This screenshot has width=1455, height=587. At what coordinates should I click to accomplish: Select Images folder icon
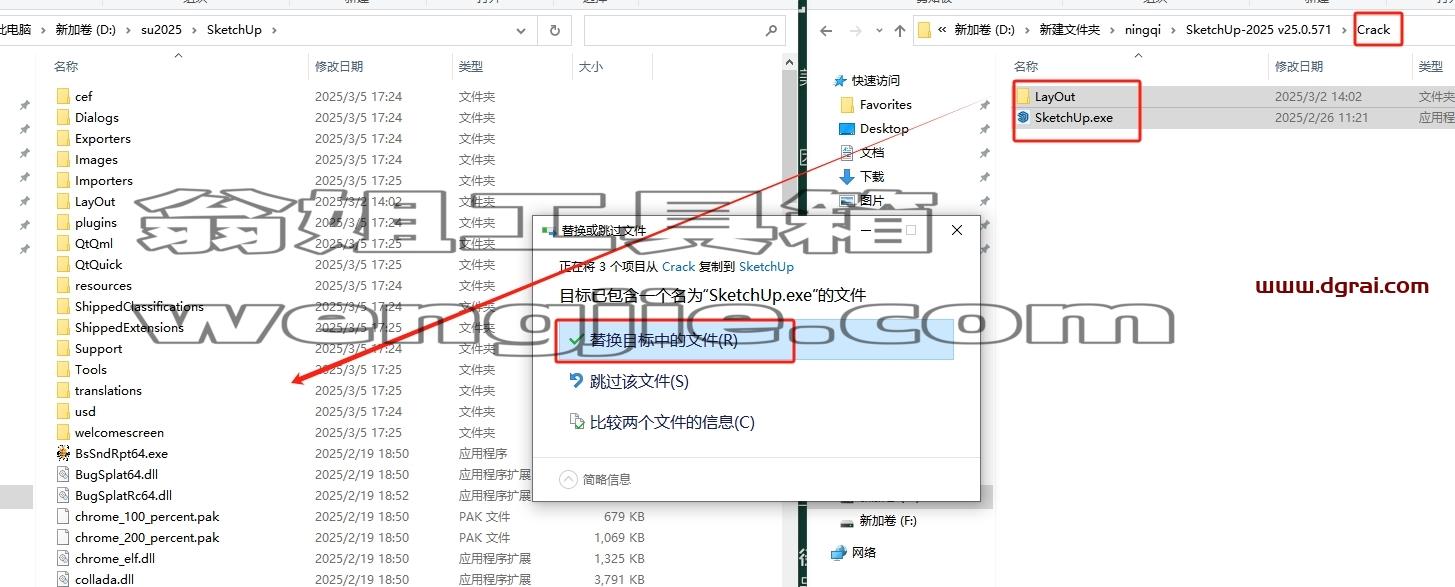tap(64, 159)
